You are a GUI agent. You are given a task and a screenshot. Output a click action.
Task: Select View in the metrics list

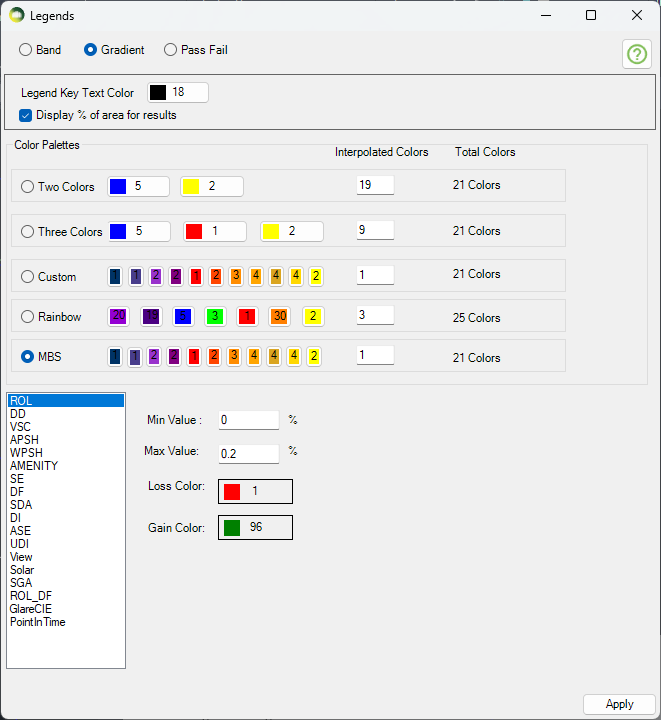point(66,557)
